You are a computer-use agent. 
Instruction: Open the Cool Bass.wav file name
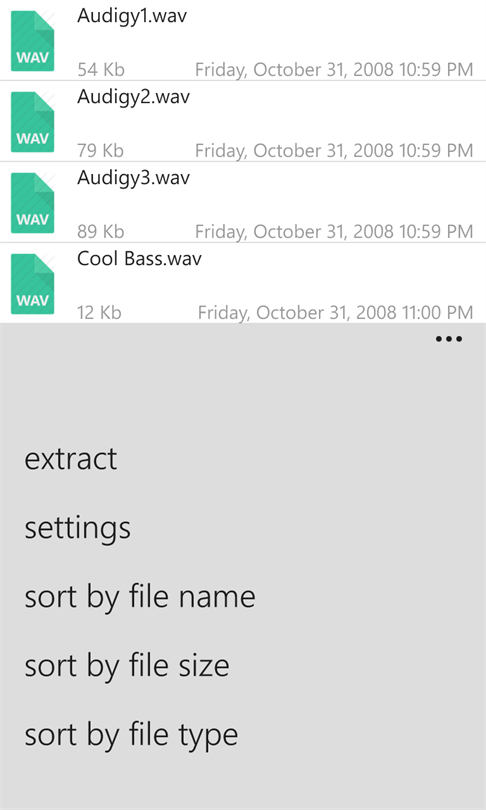(x=139, y=258)
